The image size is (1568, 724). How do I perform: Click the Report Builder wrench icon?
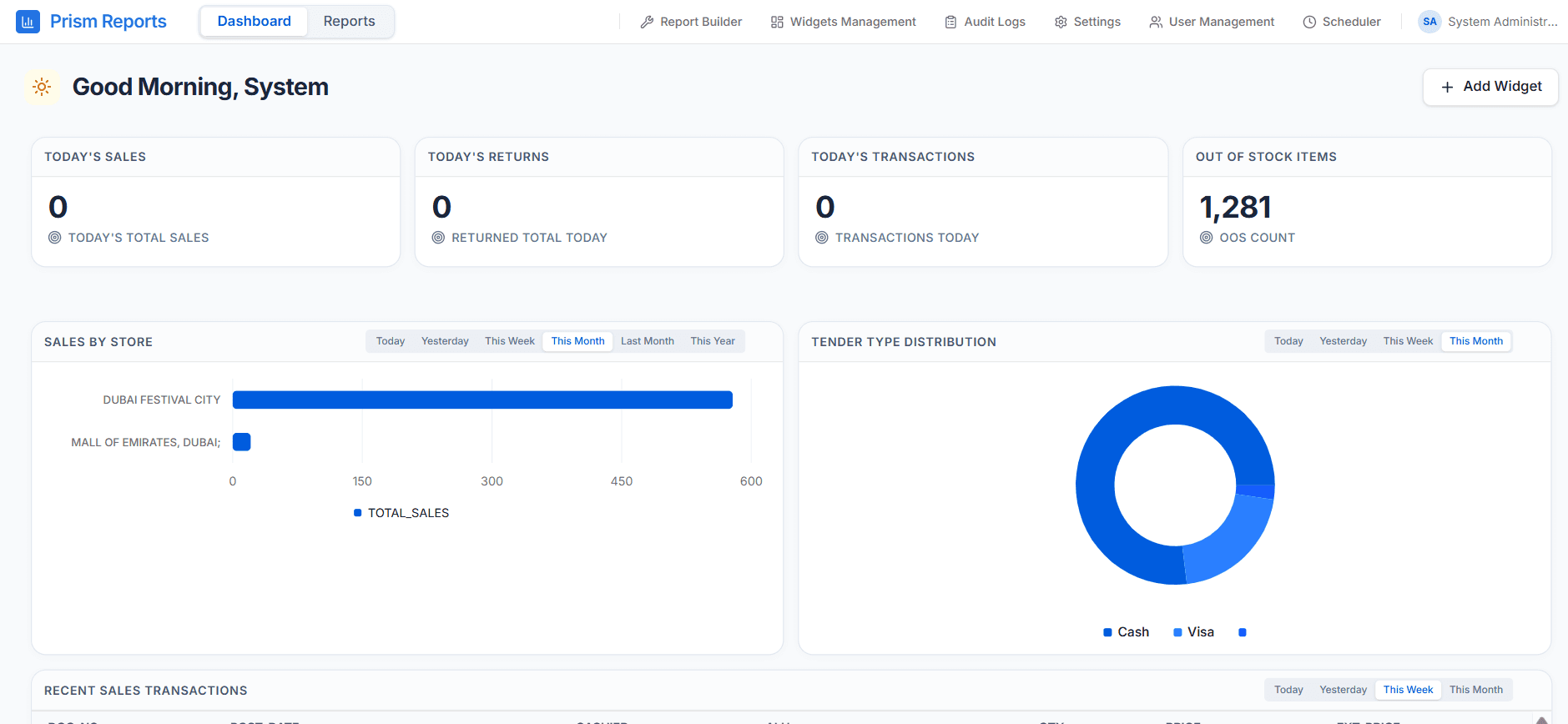tap(647, 23)
